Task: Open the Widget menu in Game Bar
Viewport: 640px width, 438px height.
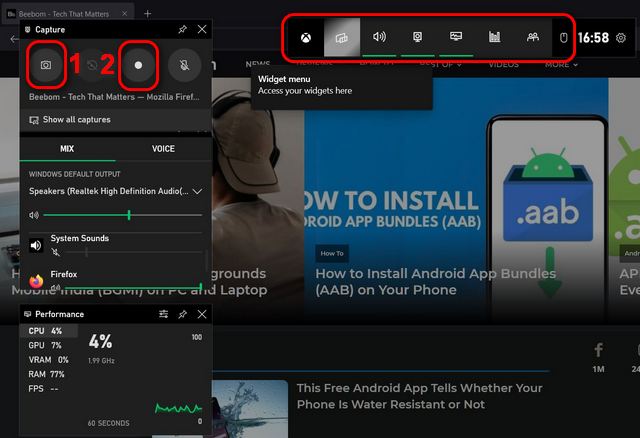Action: [341, 37]
